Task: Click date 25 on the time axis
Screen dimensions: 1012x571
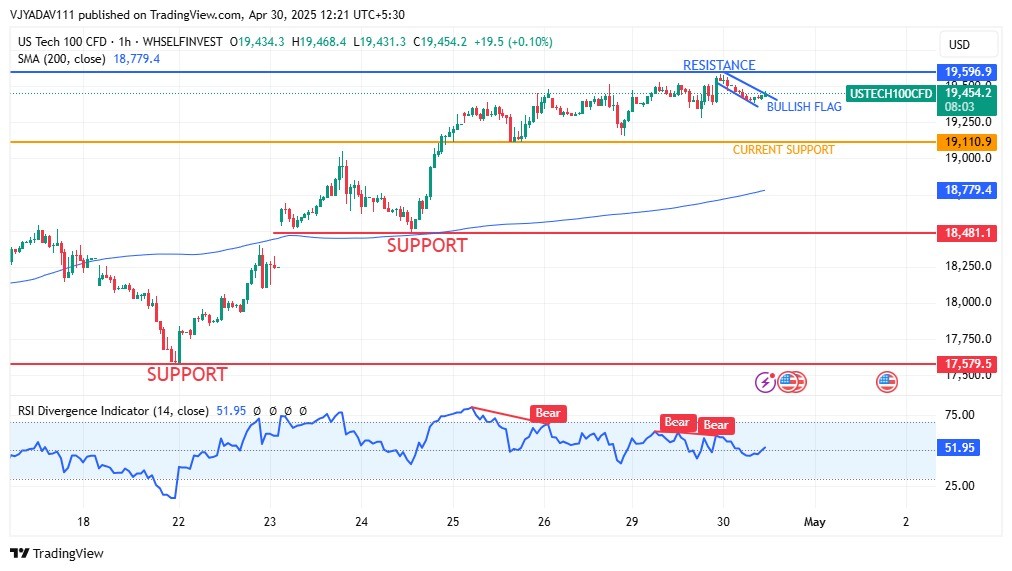Action: click(x=453, y=521)
